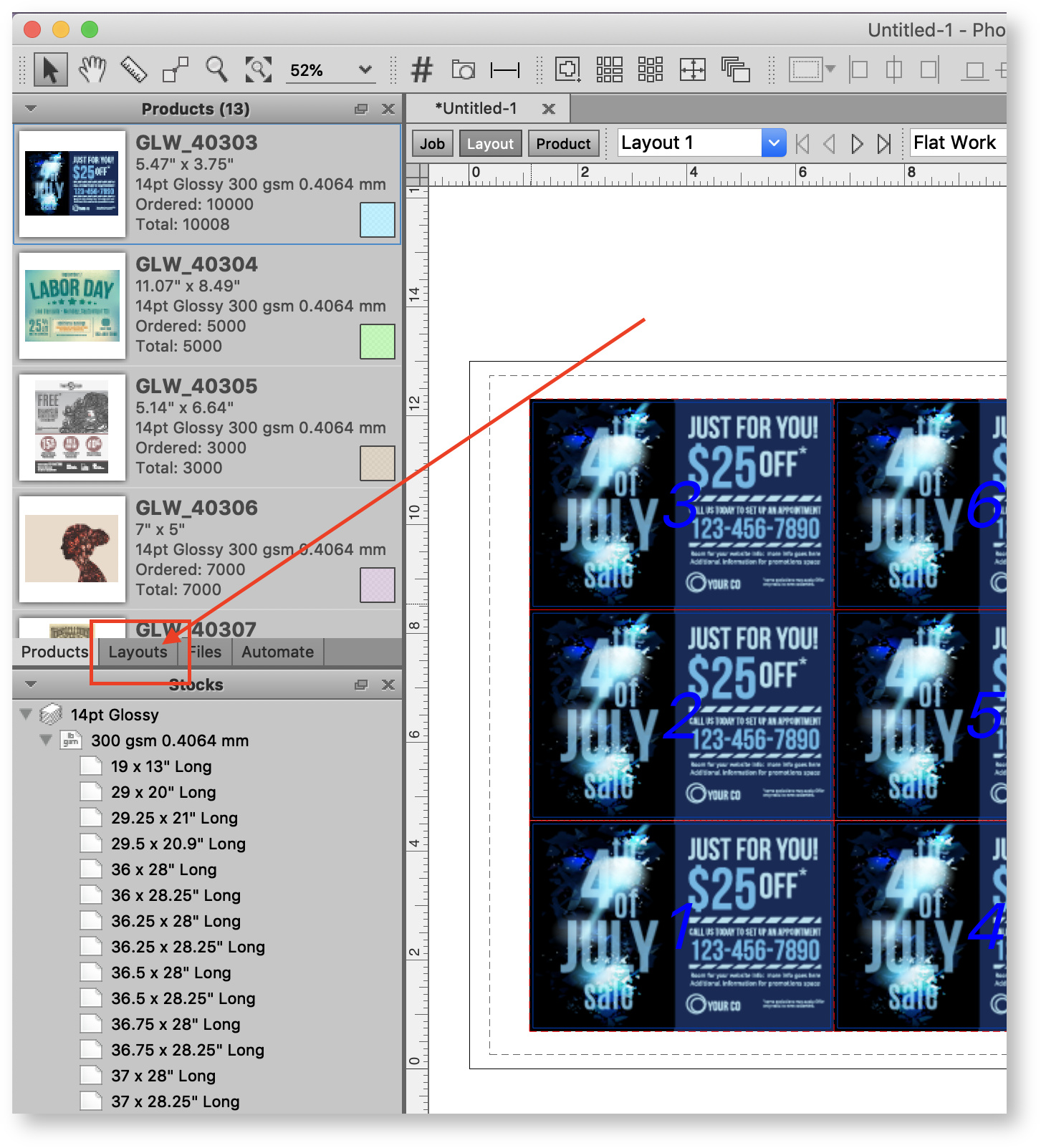The height and width of the screenshot is (1148, 1041).
Task: Open the Stocks panel menu triangle
Action: [x=31, y=684]
